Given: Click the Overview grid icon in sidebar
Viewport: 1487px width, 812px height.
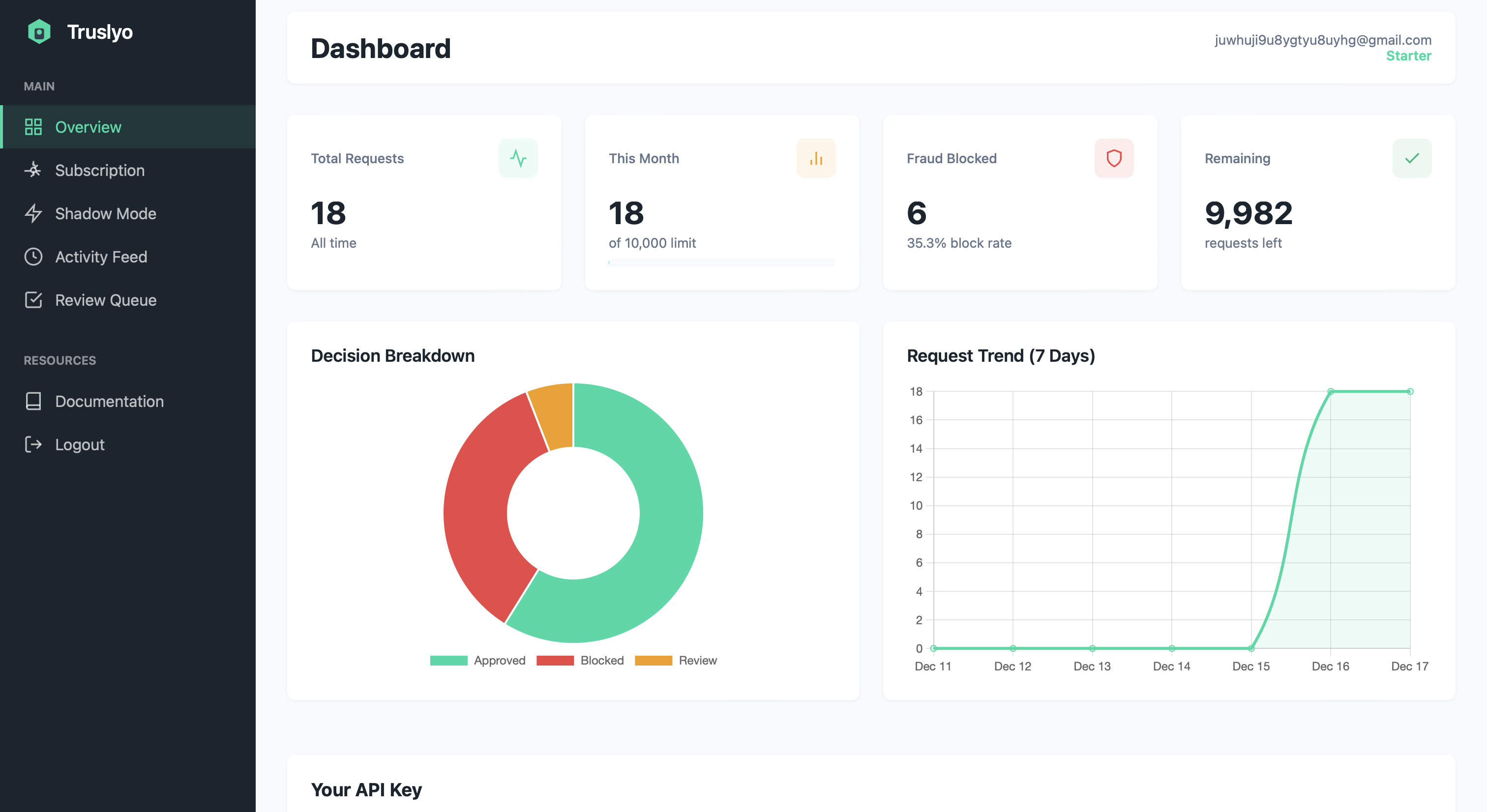Looking at the screenshot, I should 33,127.
